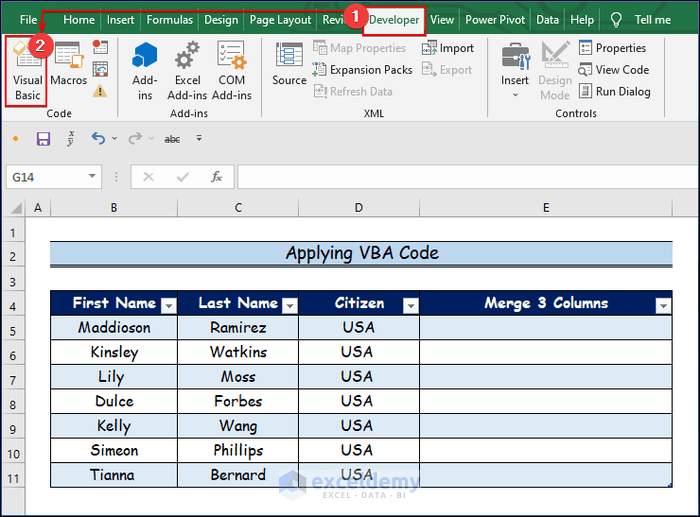Undo the last action

coord(98,139)
